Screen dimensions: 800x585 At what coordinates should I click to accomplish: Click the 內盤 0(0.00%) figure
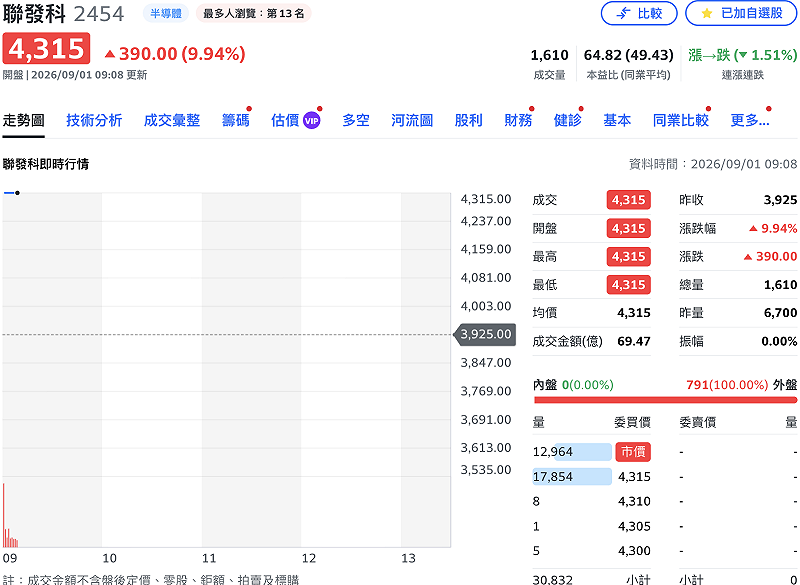click(587, 385)
